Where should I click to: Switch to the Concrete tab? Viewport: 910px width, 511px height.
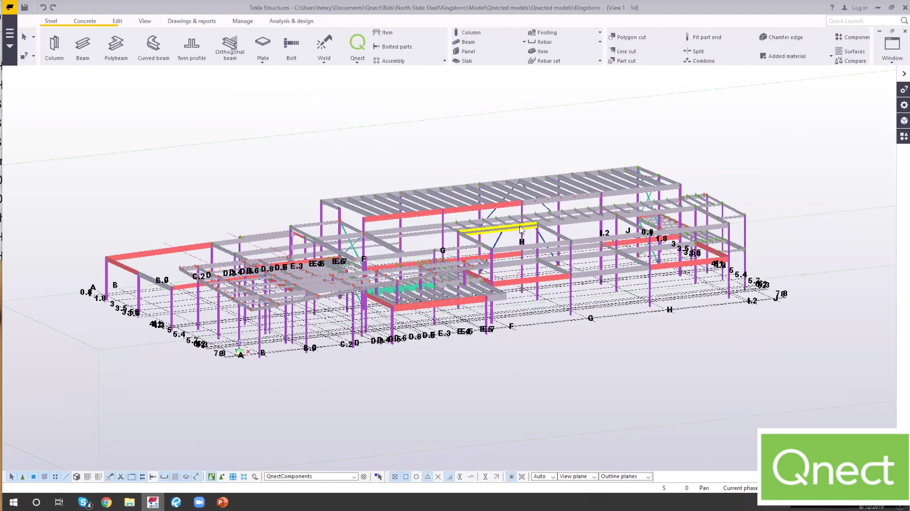click(85, 21)
